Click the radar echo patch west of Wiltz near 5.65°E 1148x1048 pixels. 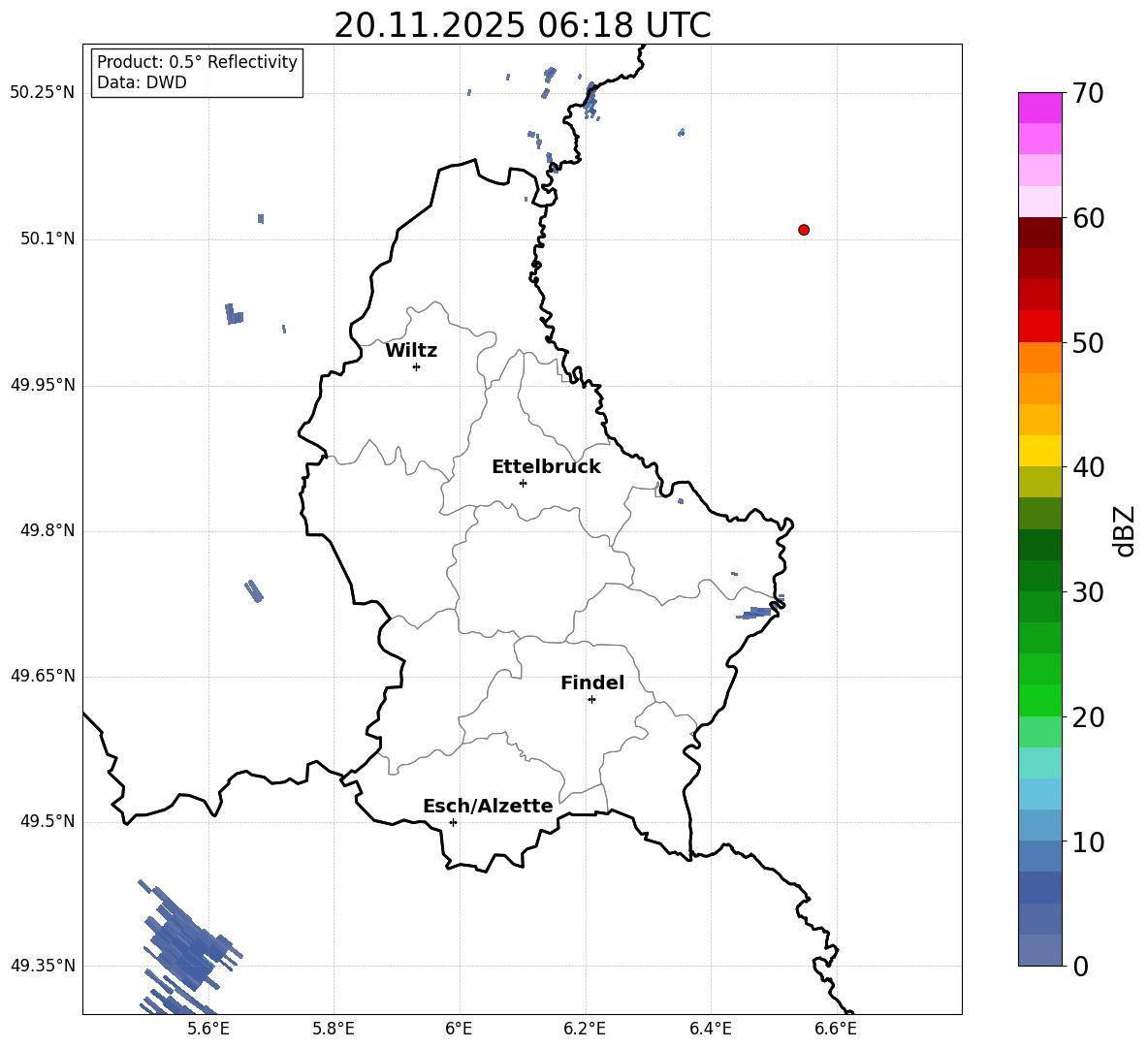234,314
